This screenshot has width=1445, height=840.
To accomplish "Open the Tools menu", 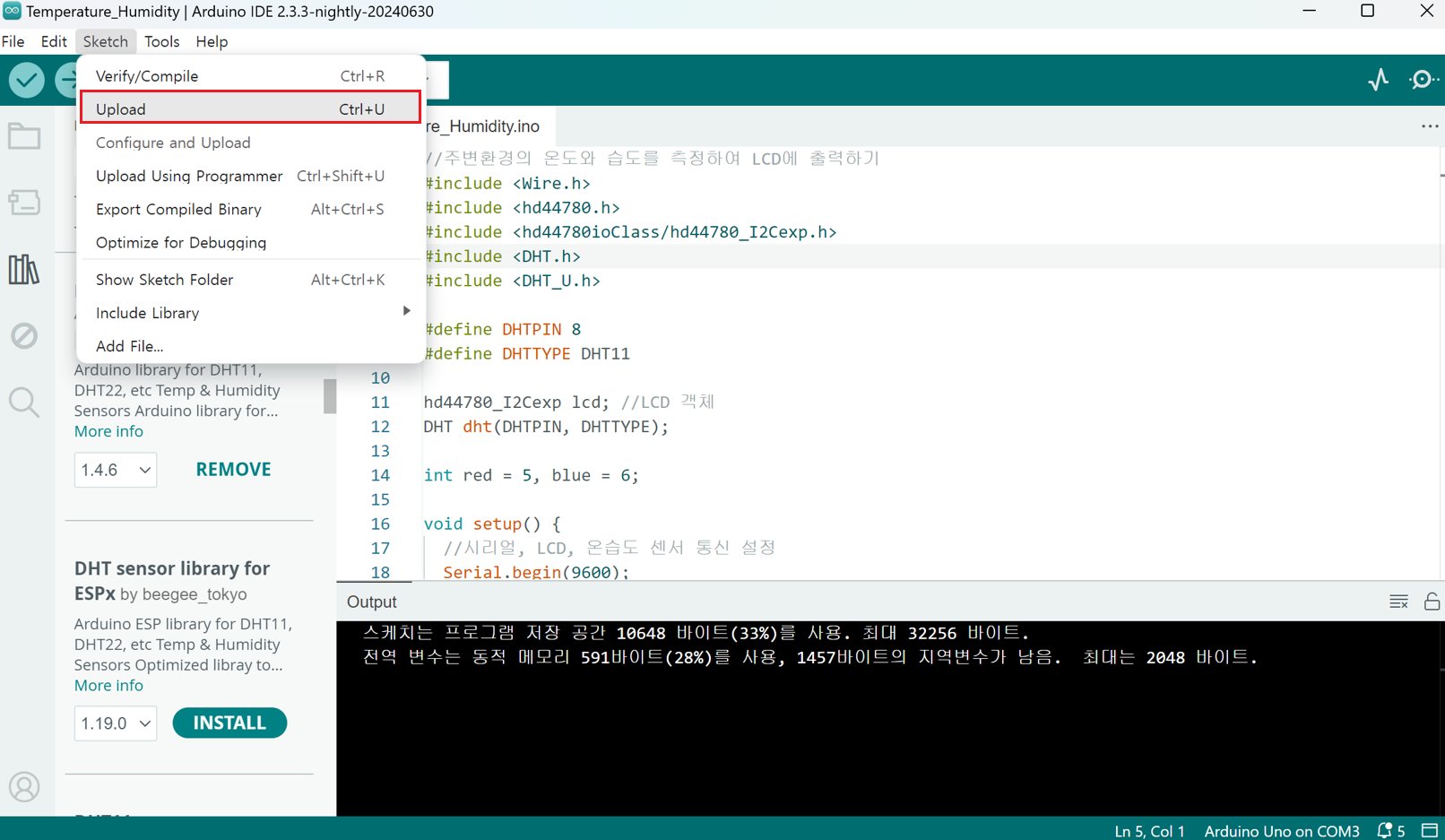I will pyautogui.click(x=161, y=41).
